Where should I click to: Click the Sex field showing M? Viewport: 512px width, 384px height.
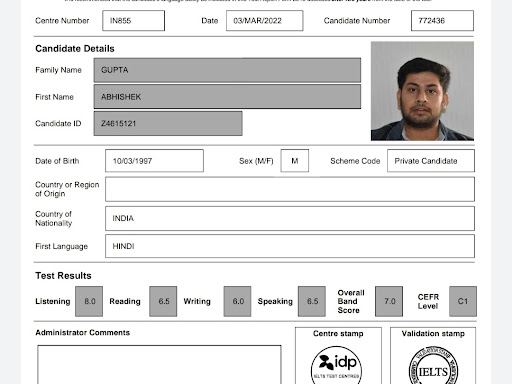(295, 161)
